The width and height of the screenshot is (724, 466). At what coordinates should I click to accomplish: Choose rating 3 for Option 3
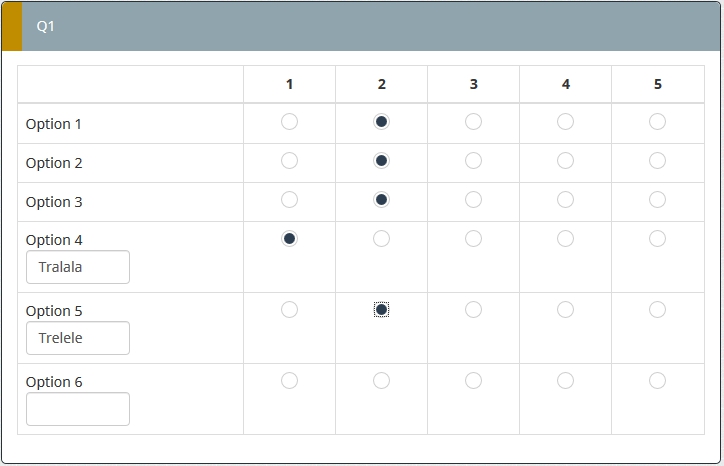(x=473, y=200)
